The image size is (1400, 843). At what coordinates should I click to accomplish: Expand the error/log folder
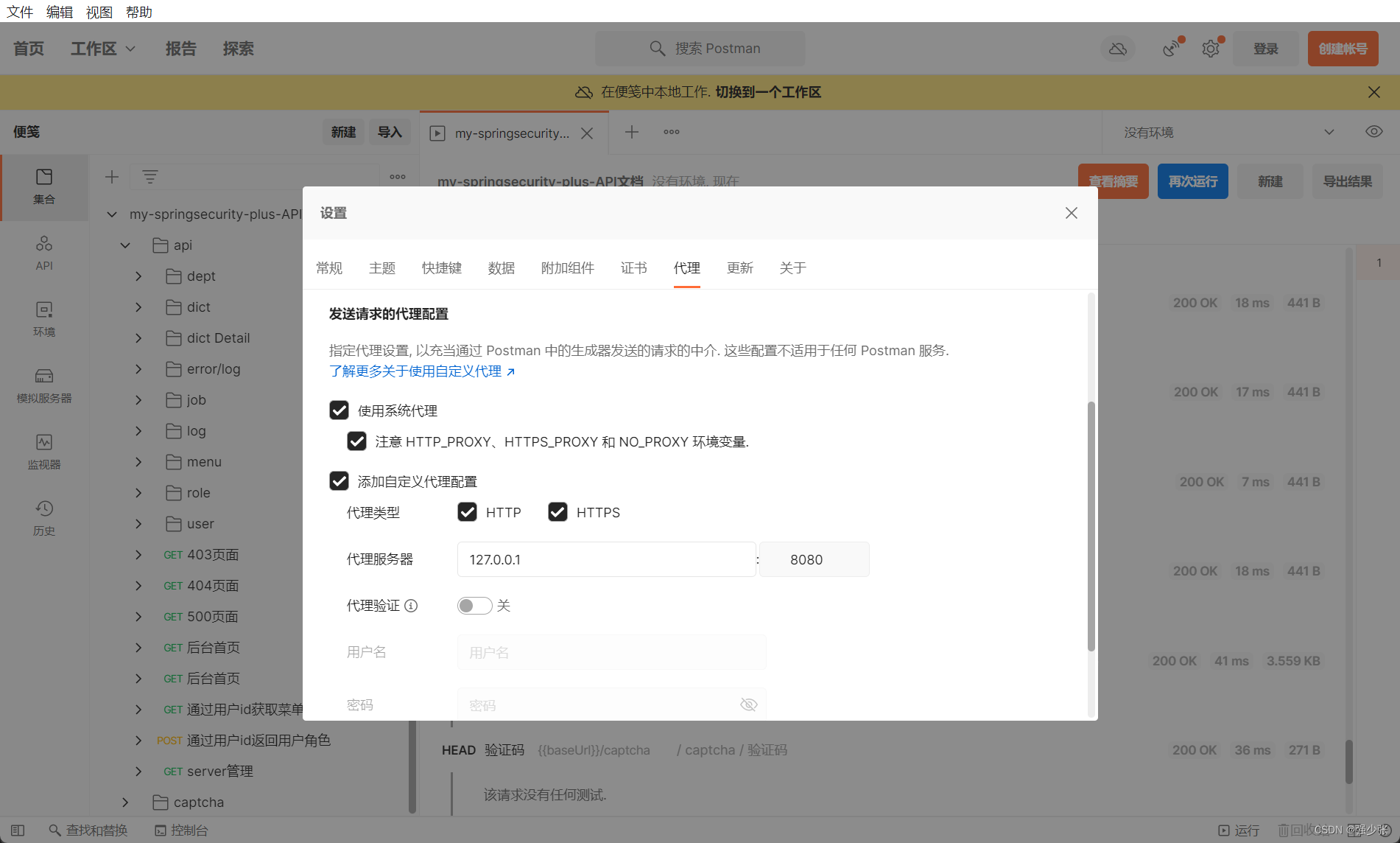pos(138,369)
